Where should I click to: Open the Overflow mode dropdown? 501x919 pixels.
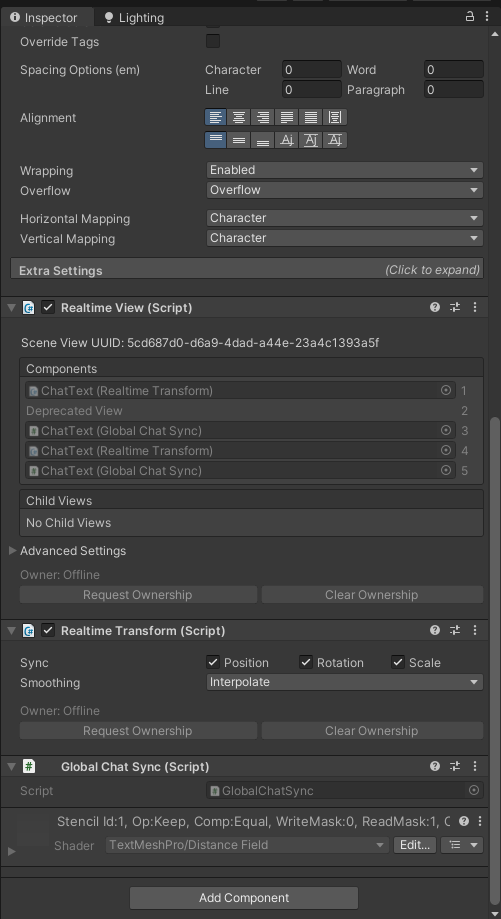pyautogui.click(x=345, y=190)
